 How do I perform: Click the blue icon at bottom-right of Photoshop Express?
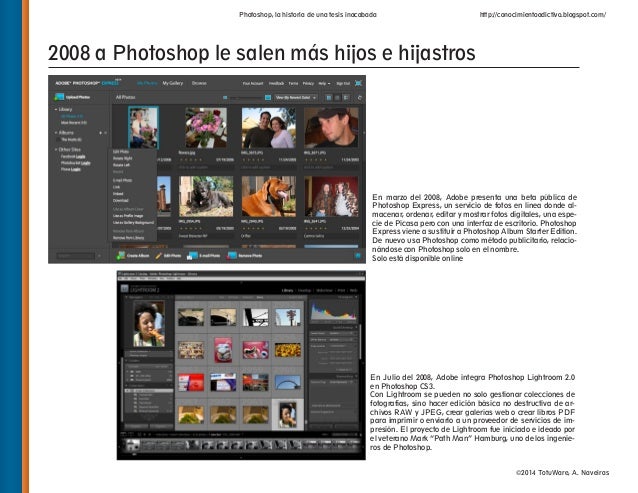tap(358, 255)
